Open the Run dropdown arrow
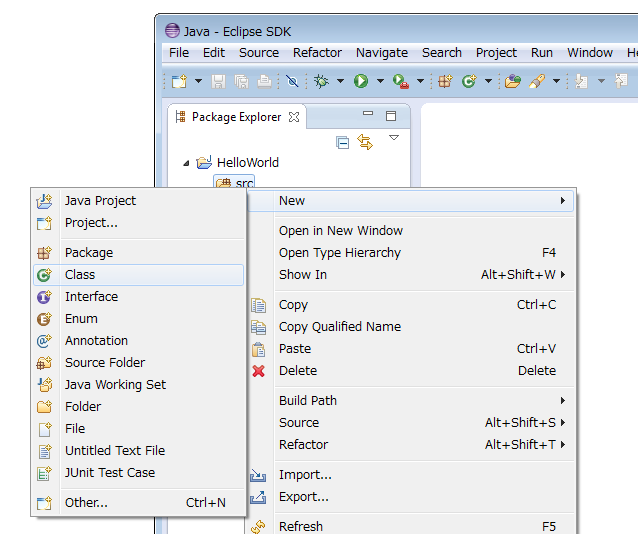The width and height of the screenshot is (638, 534). 380,81
